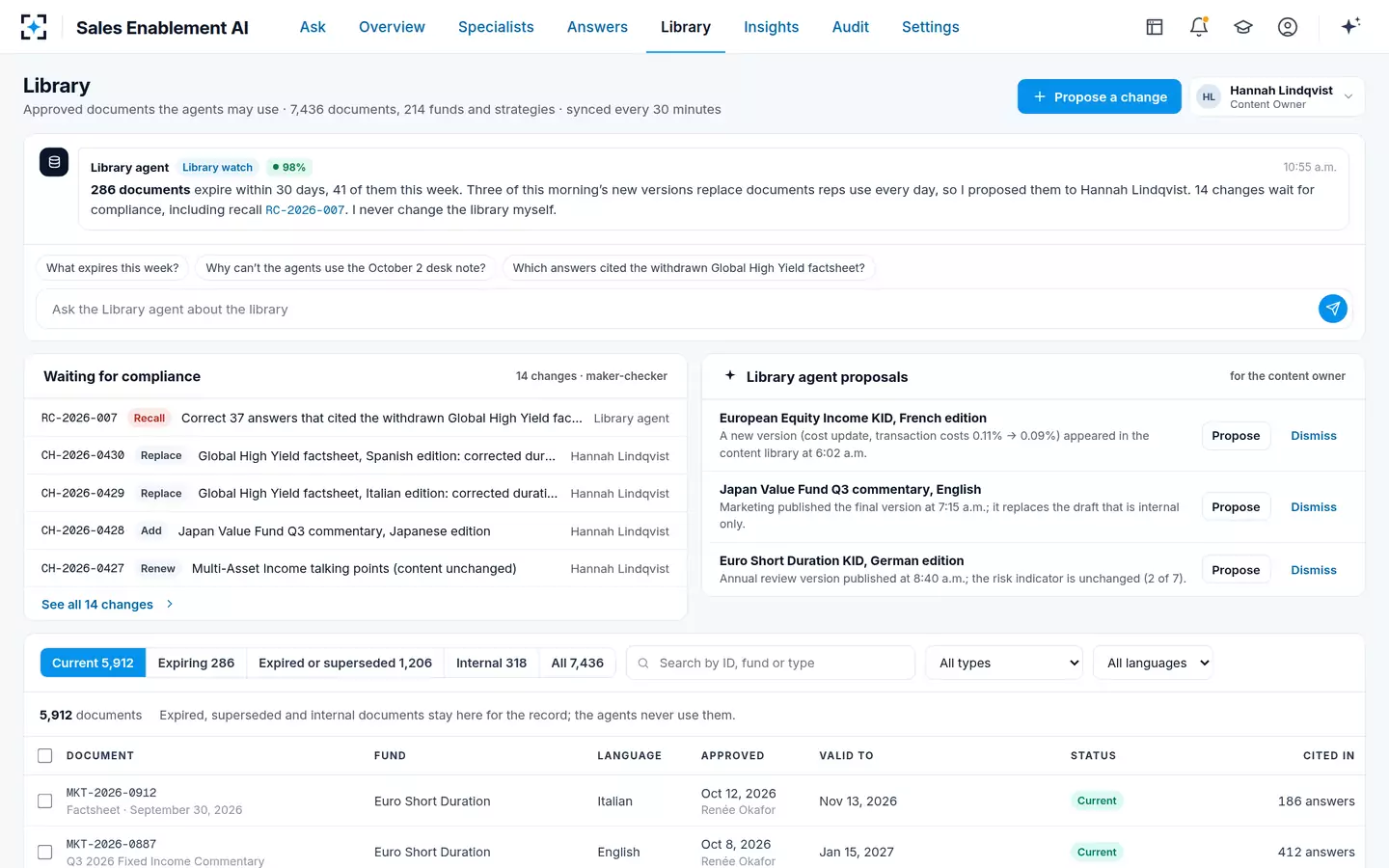Propose the European Equity Income KID change

pos(1236,436)
